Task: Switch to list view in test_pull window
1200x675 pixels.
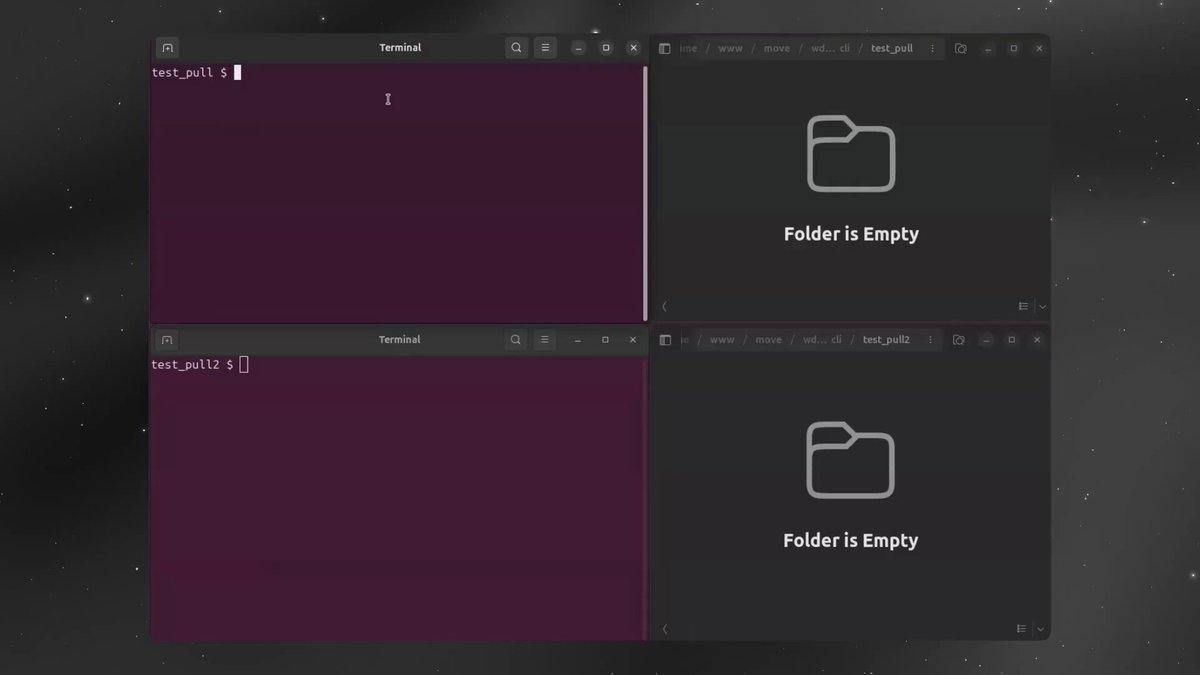Action: tap(1023, 306)
